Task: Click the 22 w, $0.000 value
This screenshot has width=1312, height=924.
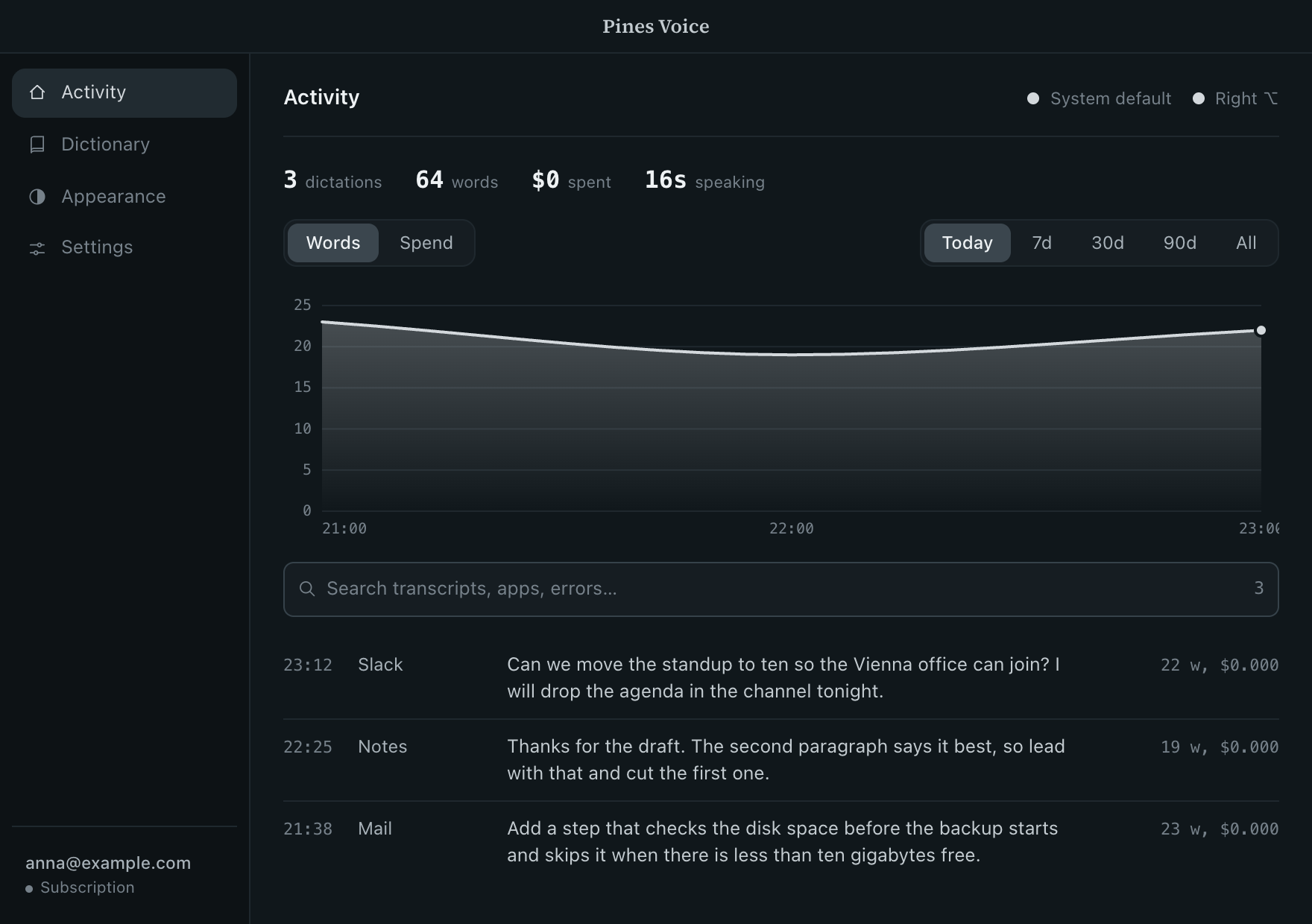Action: click(1220, 665)
